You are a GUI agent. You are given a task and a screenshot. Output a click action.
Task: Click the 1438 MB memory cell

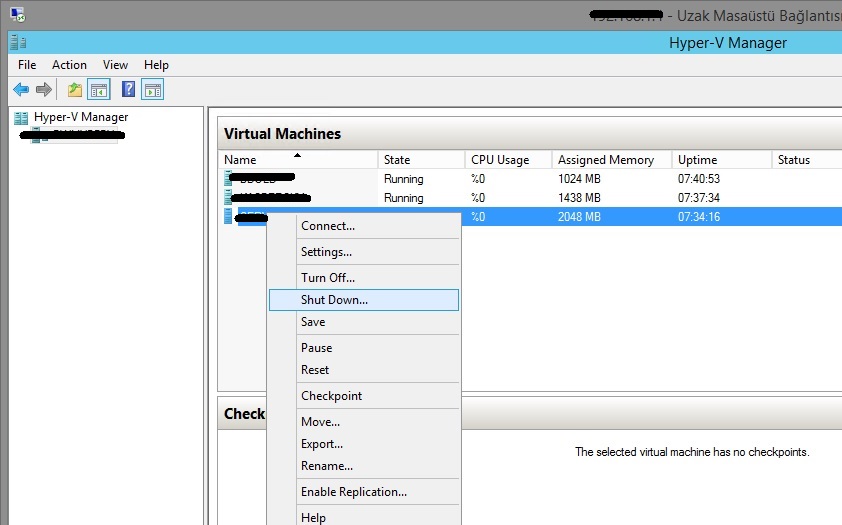coord(579,198)
